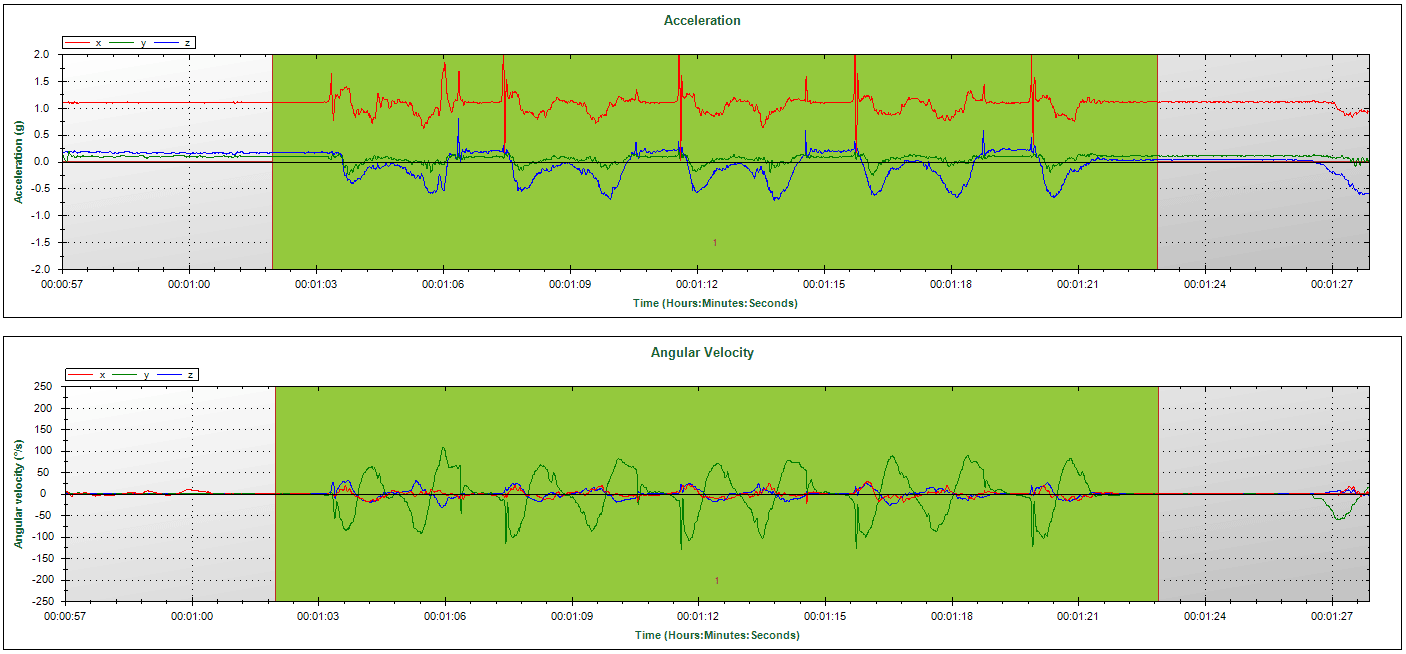Select the z legend entry in Angular Velocity chart
The image size is (1406, 654).
click(x=181, y=375)
